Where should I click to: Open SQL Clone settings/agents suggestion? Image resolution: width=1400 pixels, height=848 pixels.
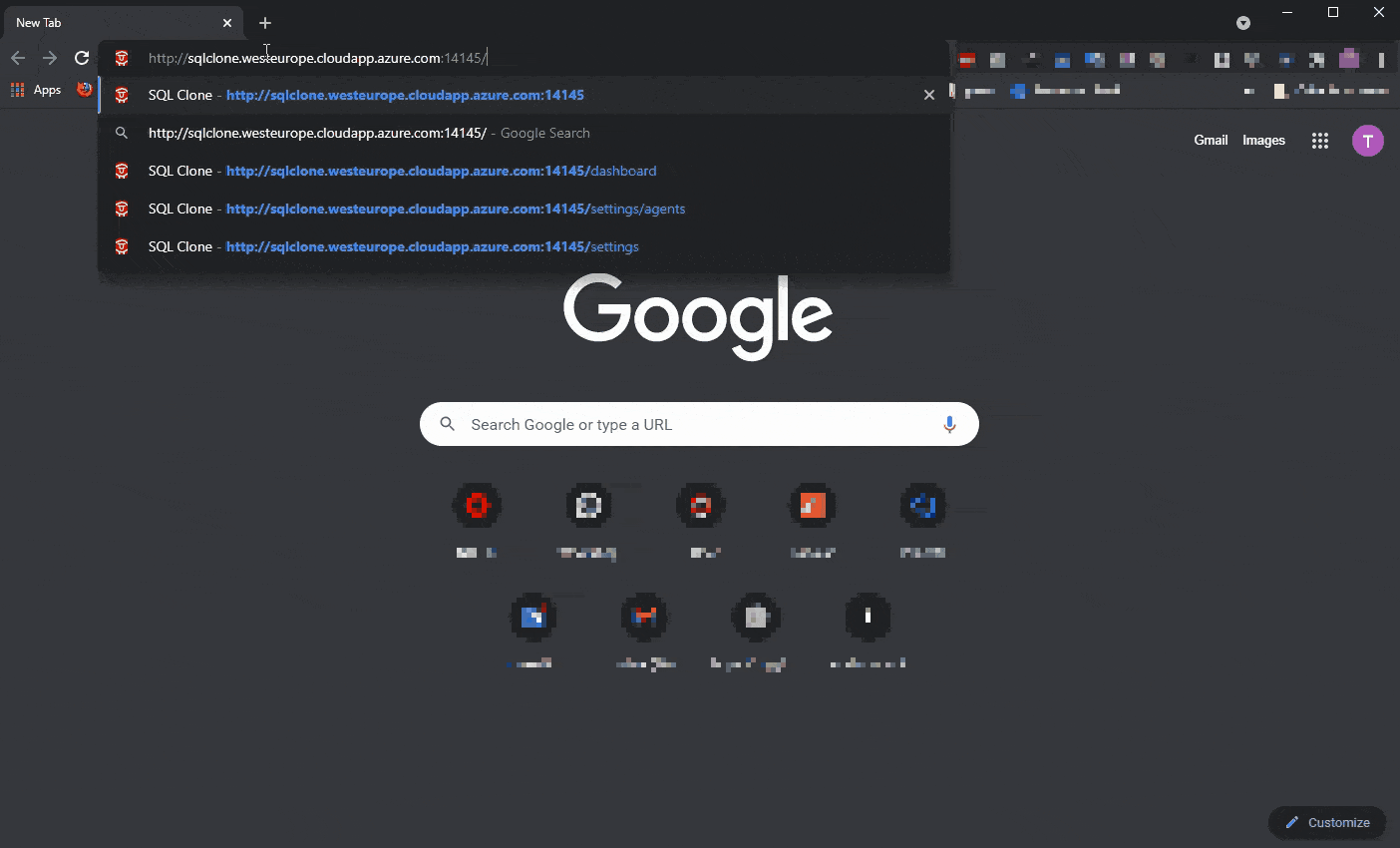pos(524,209)
